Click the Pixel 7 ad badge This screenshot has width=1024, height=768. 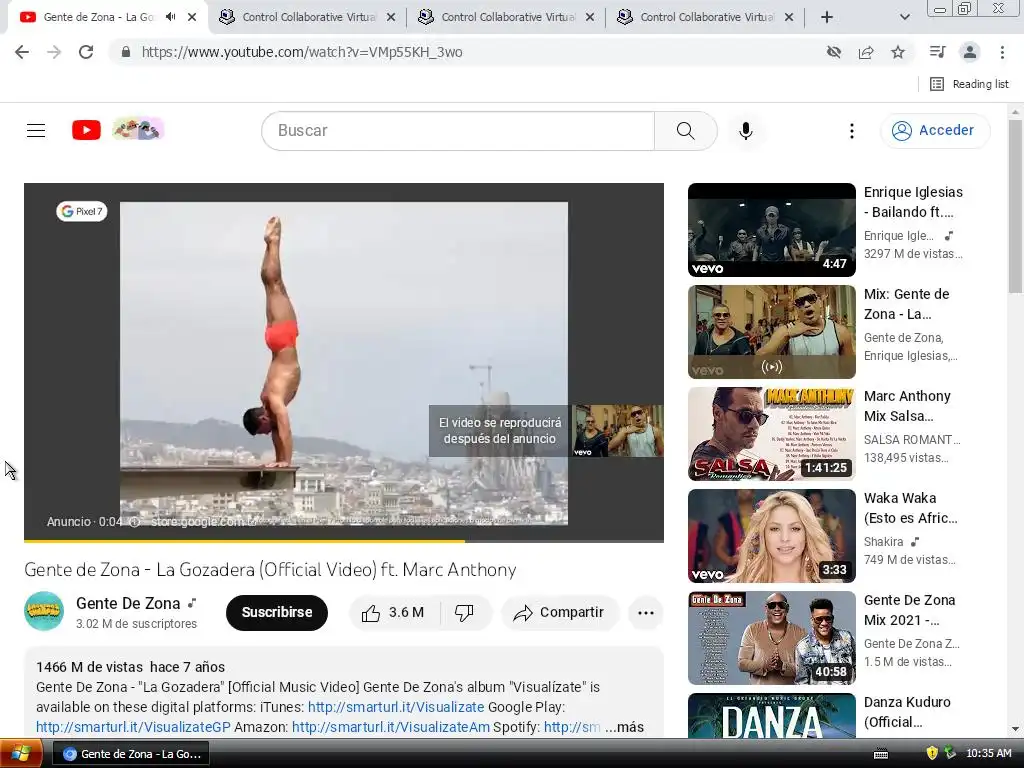[x=82, y=212]
